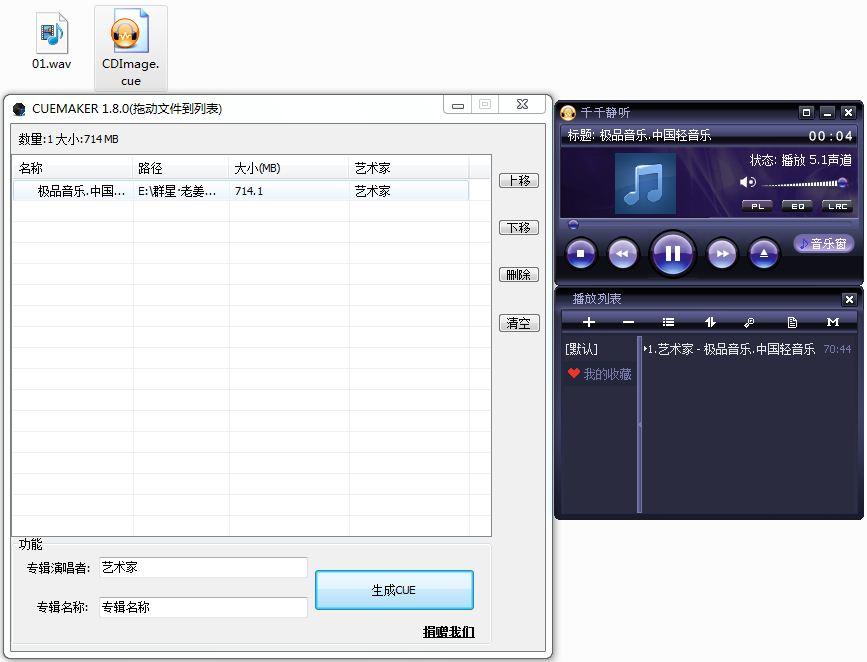Viewport: 867px width, 662px height.
Task: Click the 删除 (delete) button
Action: tap(519, 274)
